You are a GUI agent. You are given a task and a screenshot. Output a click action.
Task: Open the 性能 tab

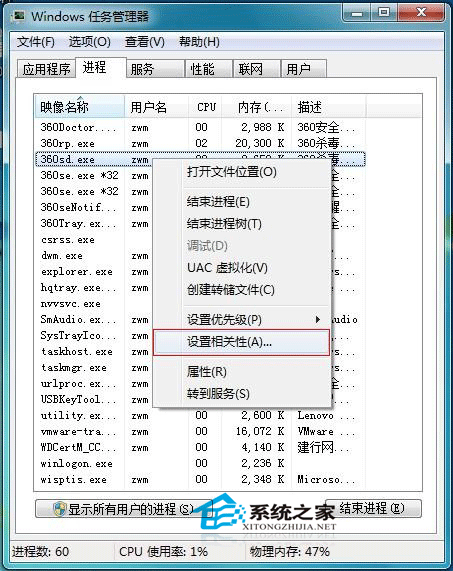[209, 69]
